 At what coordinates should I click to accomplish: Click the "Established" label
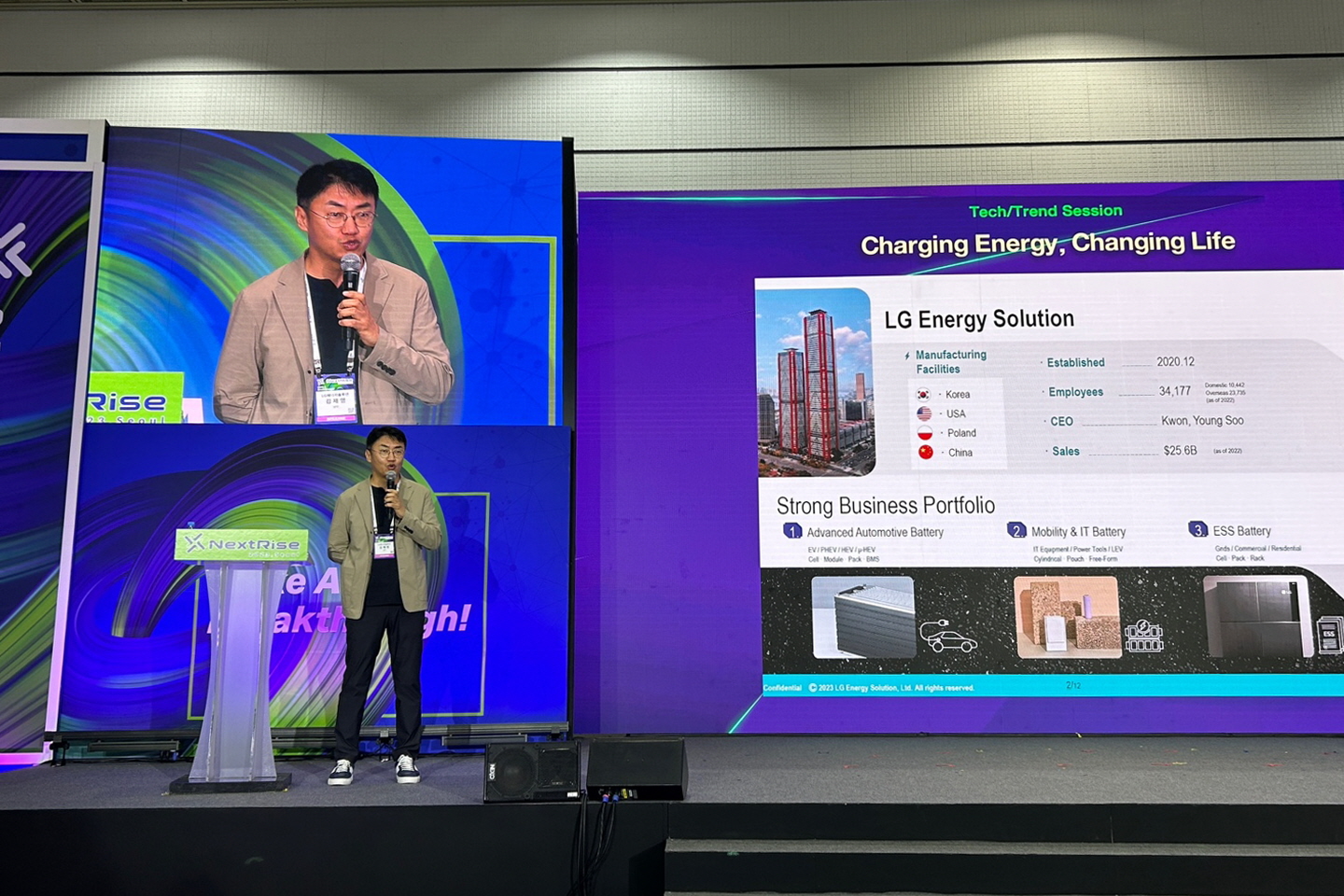click(x=1075, y=363)
